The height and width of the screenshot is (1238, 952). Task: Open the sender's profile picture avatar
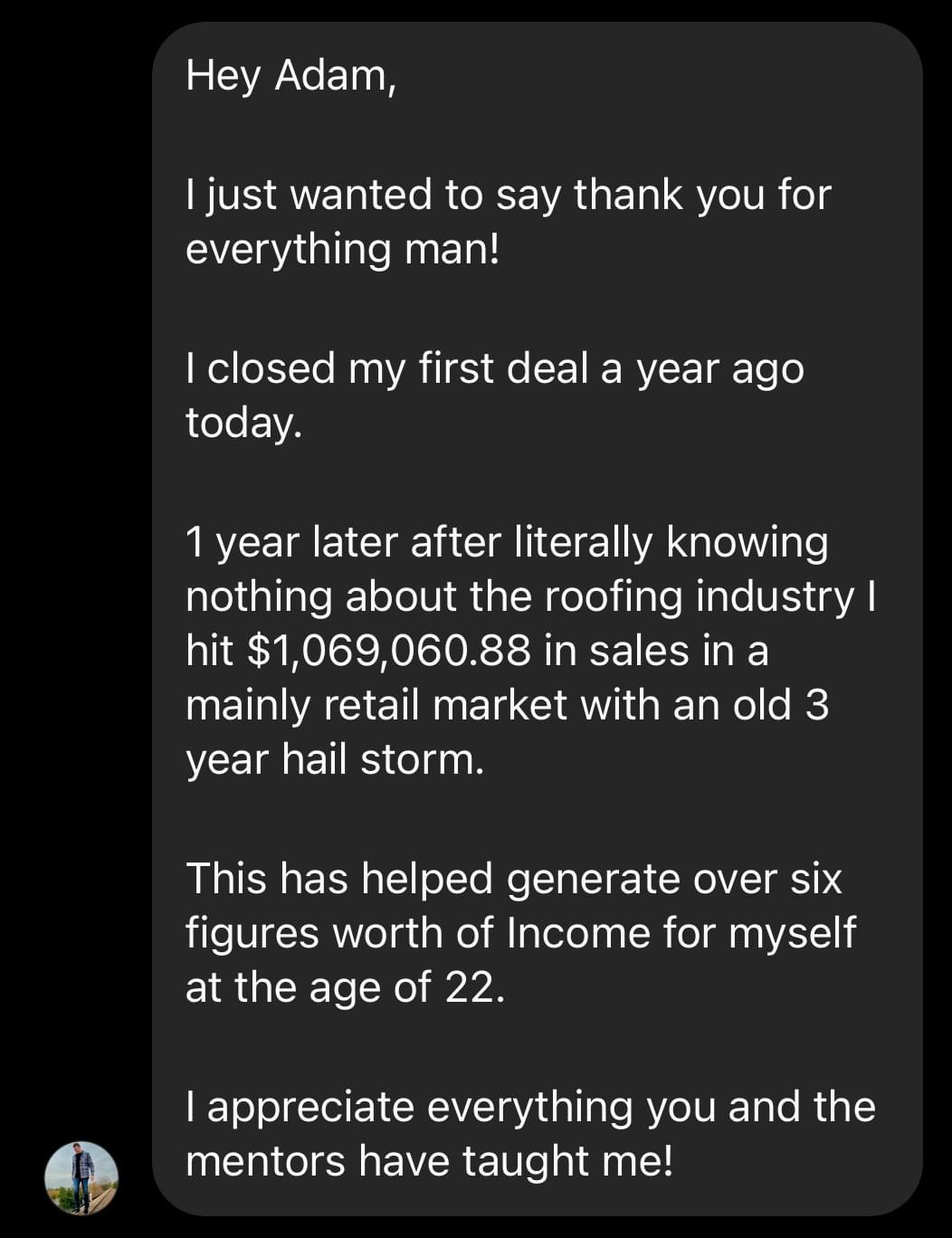click(x=82, y=1177)
